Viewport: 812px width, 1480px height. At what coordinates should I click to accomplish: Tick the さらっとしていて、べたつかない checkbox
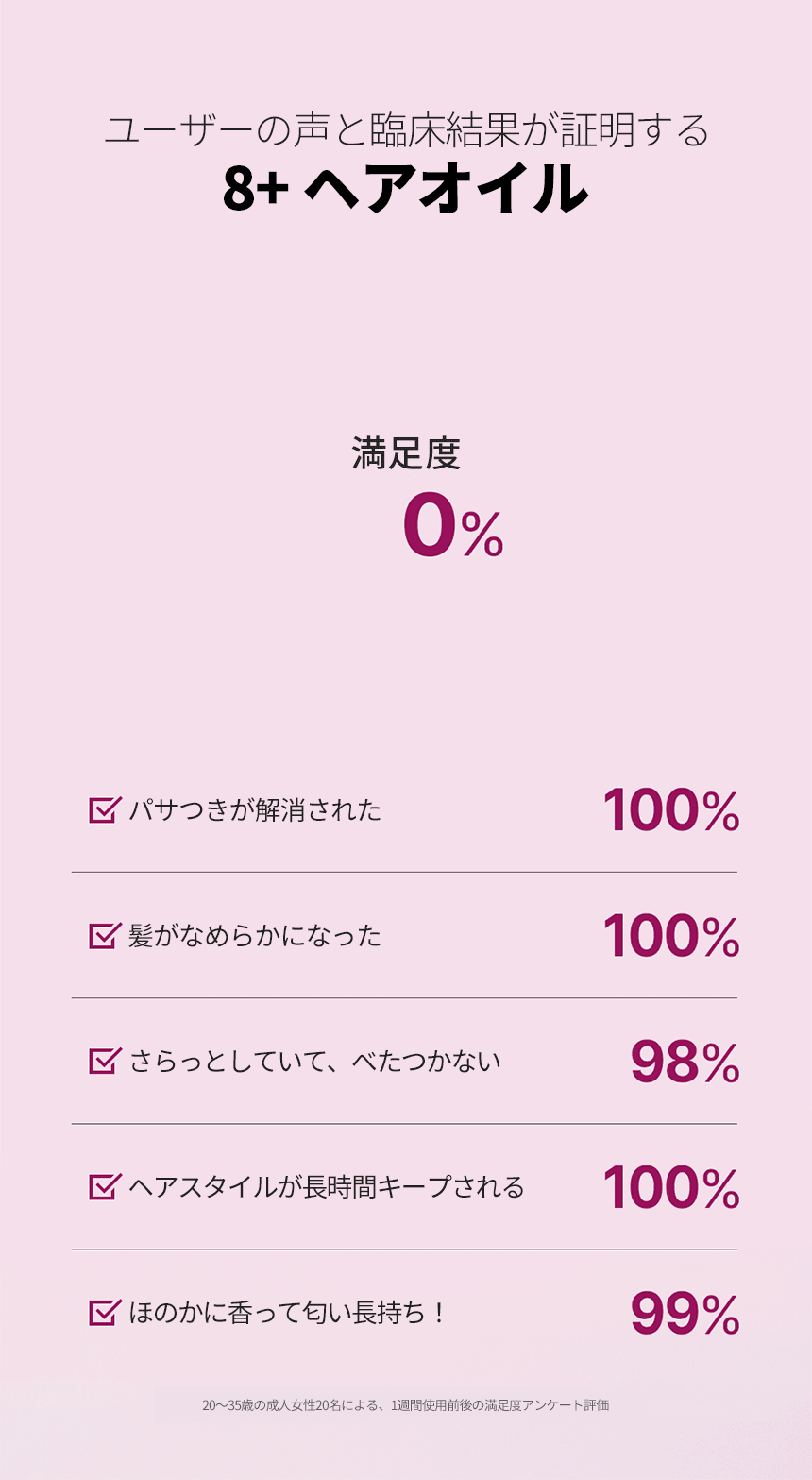click(104, 1062)
